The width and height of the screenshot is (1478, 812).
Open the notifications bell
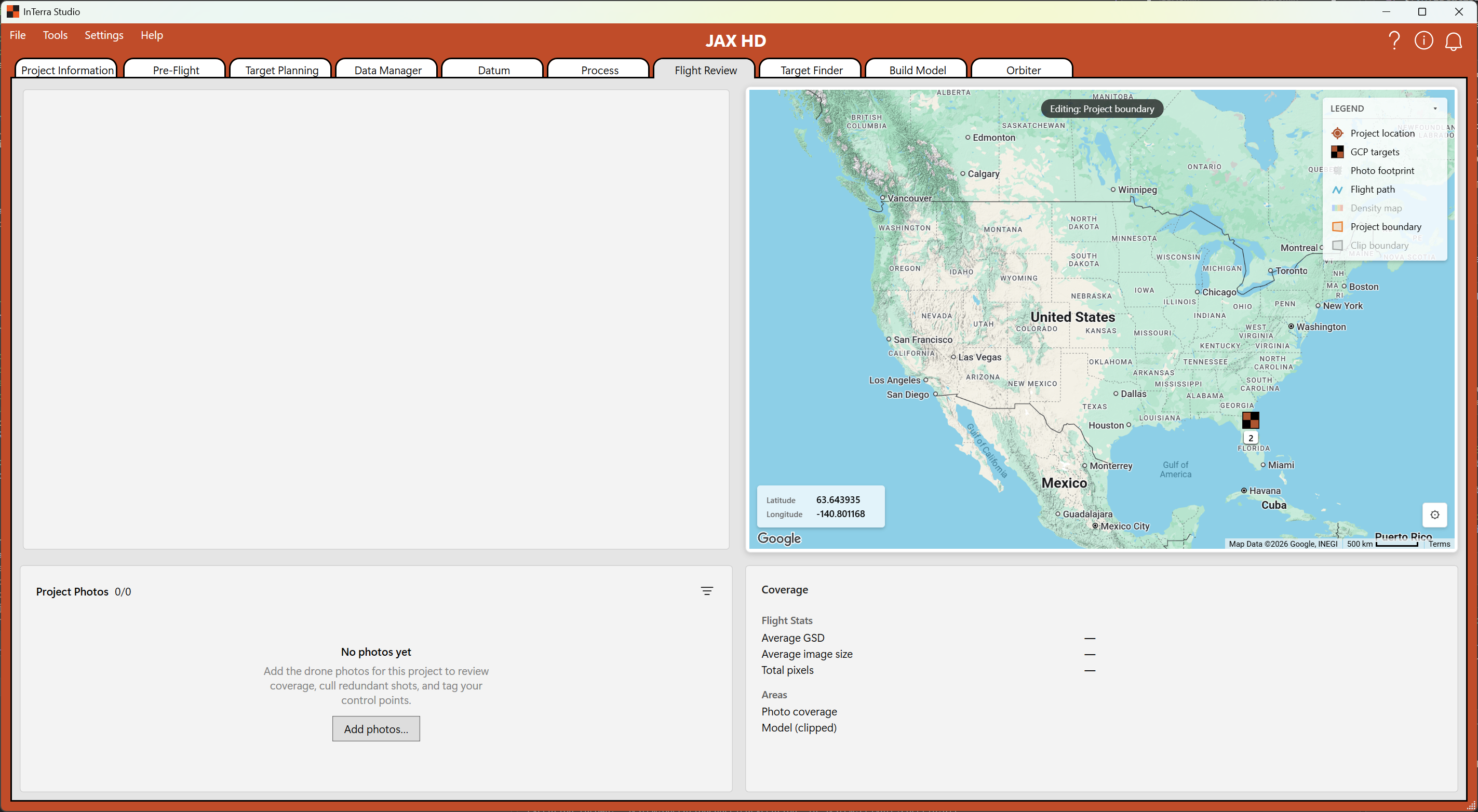point(1453,40)
